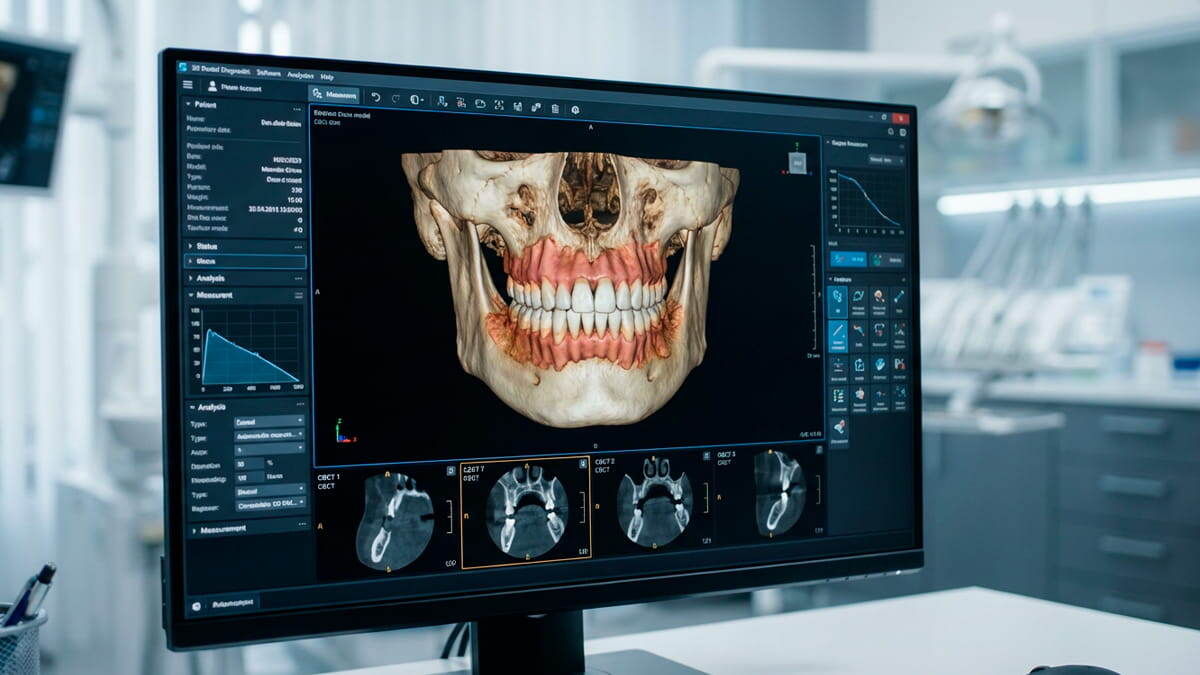
Task: Open the Analysis menu in the menu bar
Action: [x=300, y=76]
